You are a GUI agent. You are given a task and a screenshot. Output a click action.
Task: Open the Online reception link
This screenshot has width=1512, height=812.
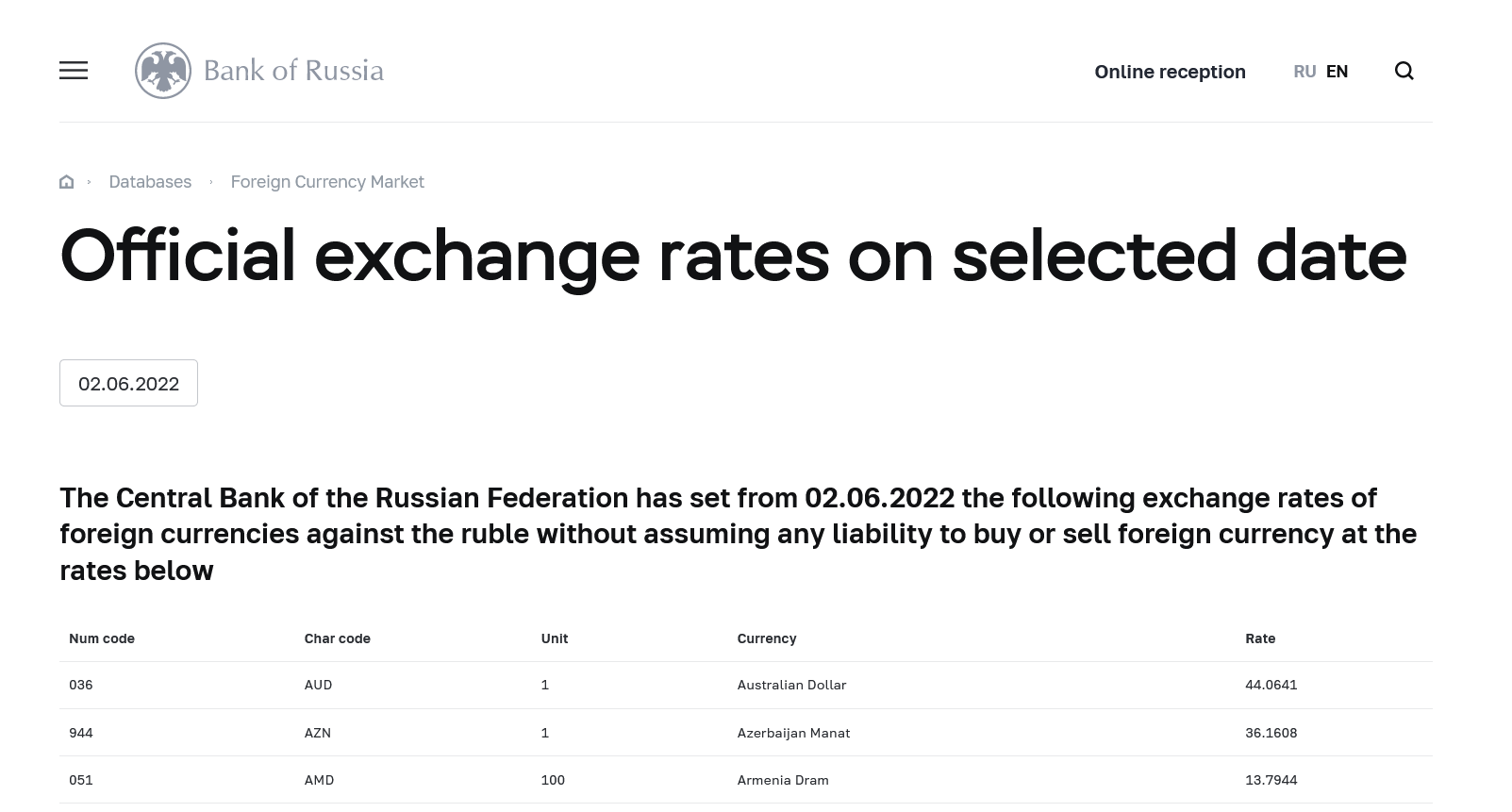coord(1170,72)
